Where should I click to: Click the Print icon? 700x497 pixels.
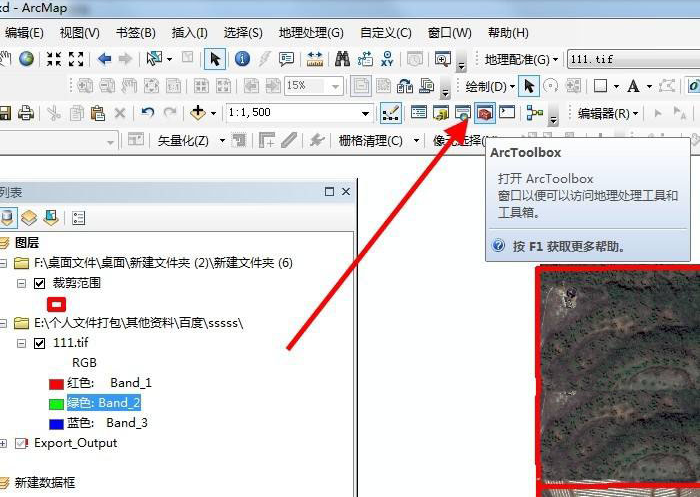point(26,113)
